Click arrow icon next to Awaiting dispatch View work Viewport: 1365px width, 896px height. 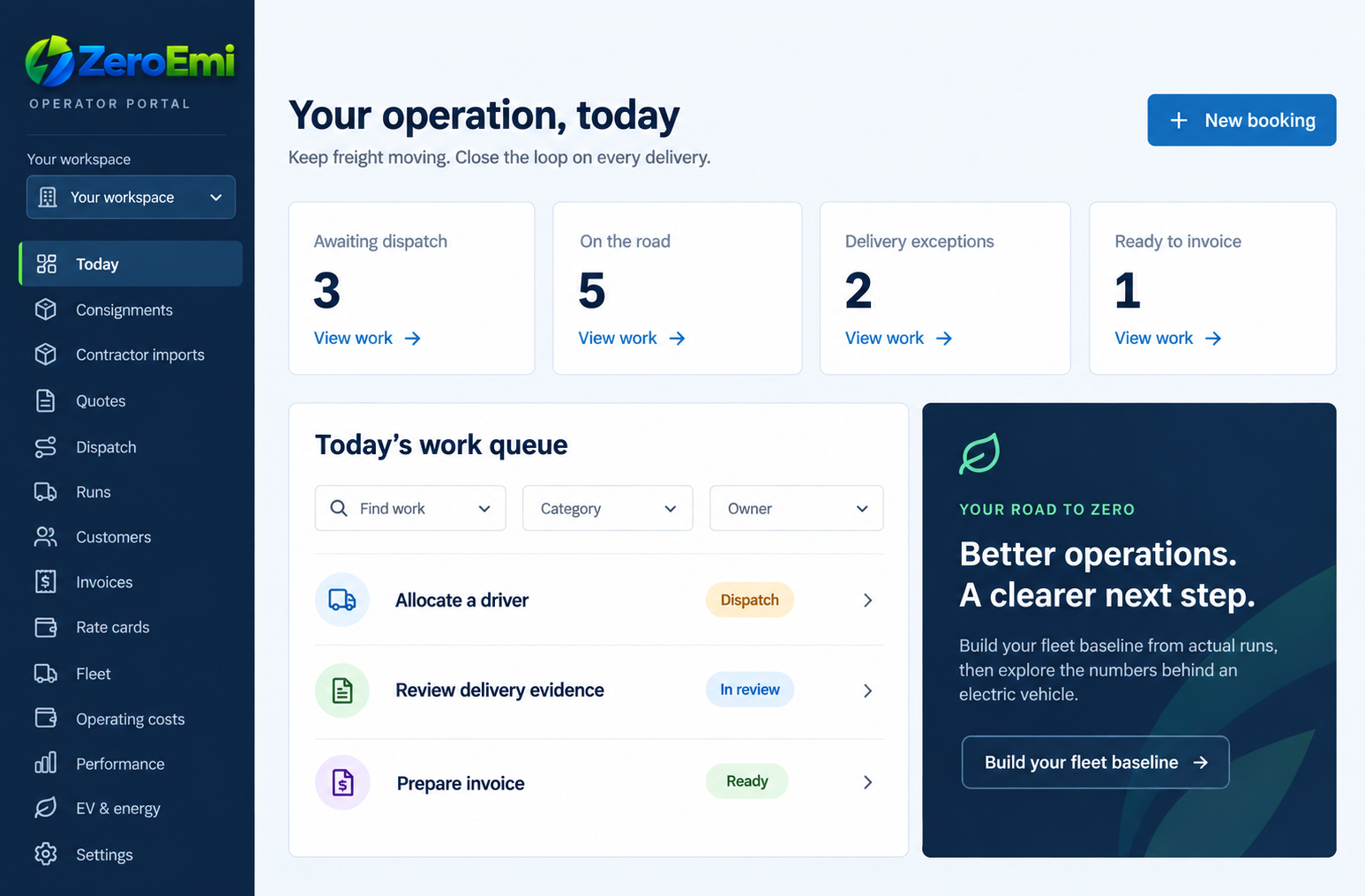(413, 339)
